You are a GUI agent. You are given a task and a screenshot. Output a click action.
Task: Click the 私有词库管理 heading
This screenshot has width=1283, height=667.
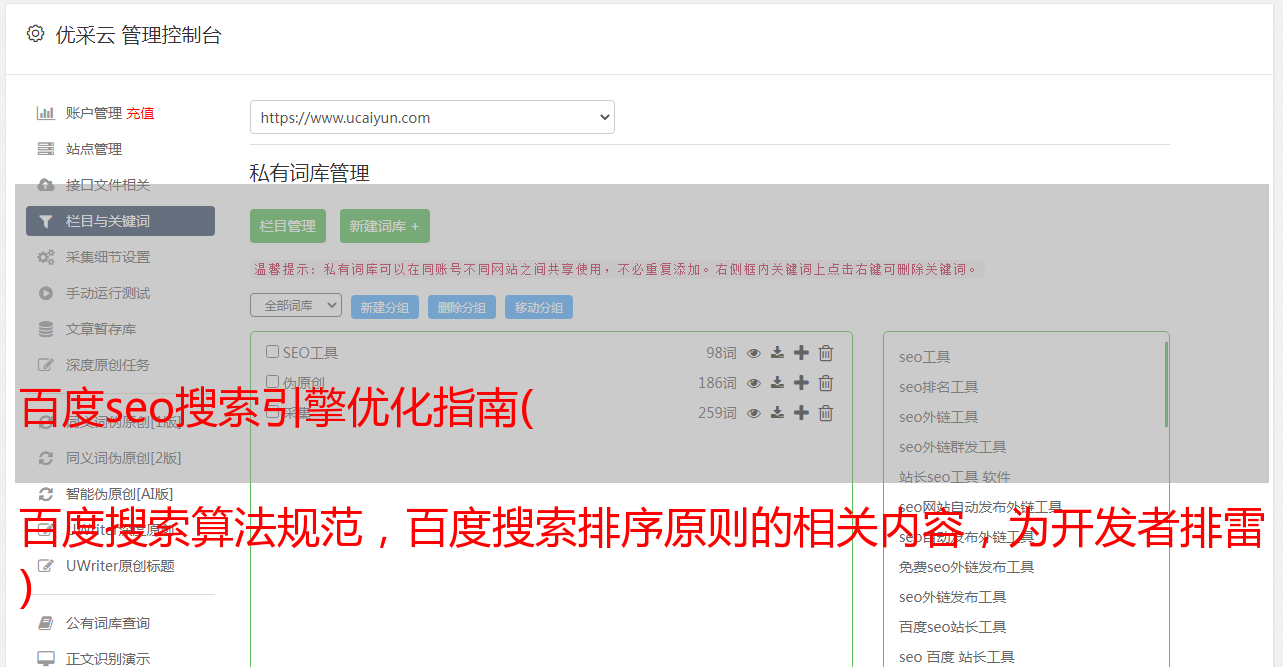point(310,173)
